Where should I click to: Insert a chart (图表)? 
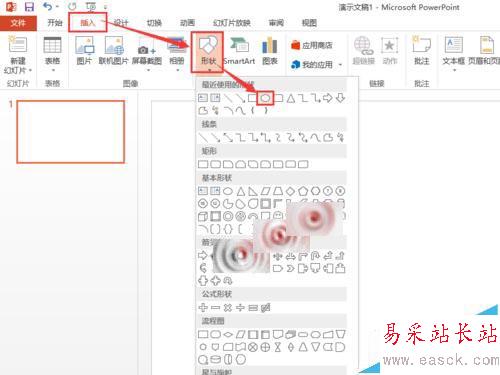(270, 51)
